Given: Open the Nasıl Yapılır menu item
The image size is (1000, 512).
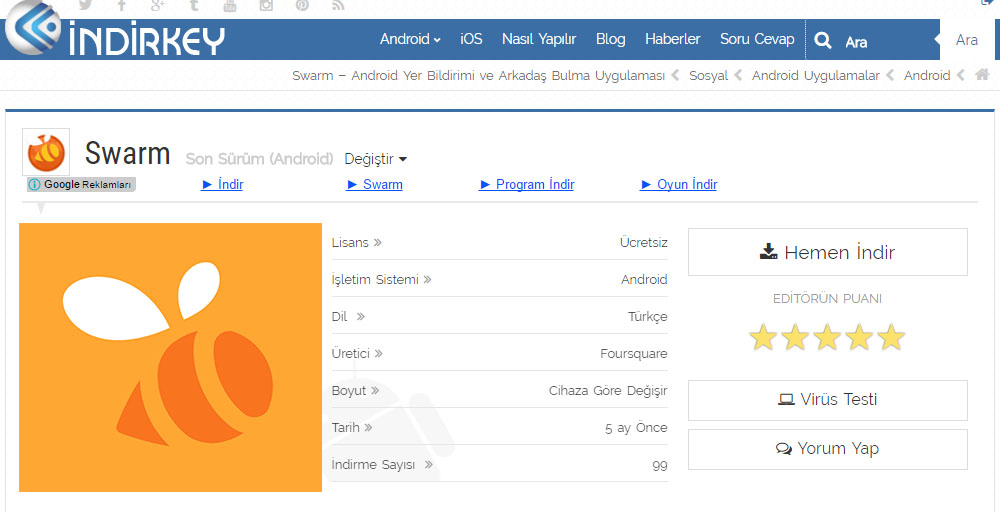Looking at the screenshot, I should click(539, 40).
